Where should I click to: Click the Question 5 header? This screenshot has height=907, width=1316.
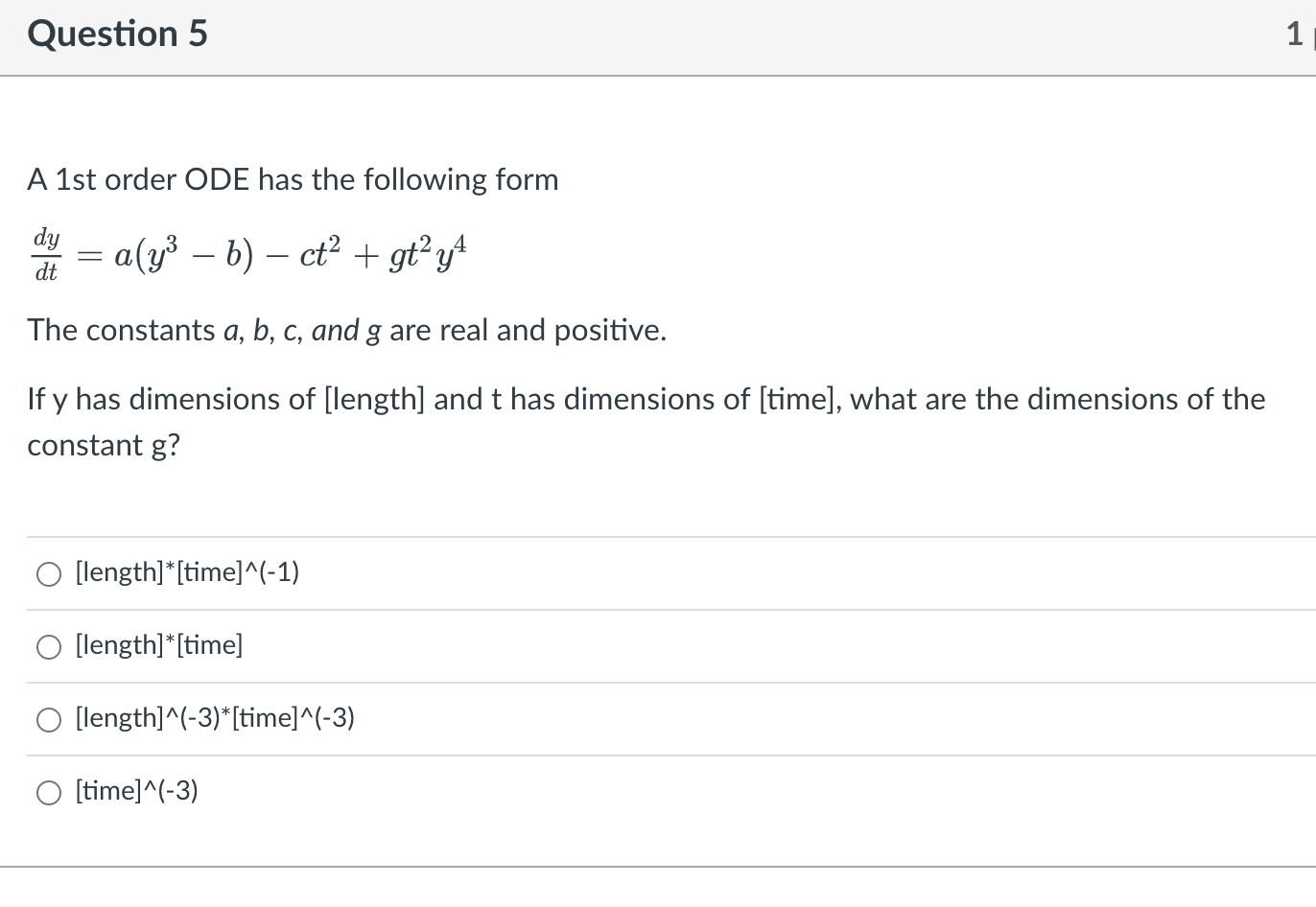pos(117,34)
